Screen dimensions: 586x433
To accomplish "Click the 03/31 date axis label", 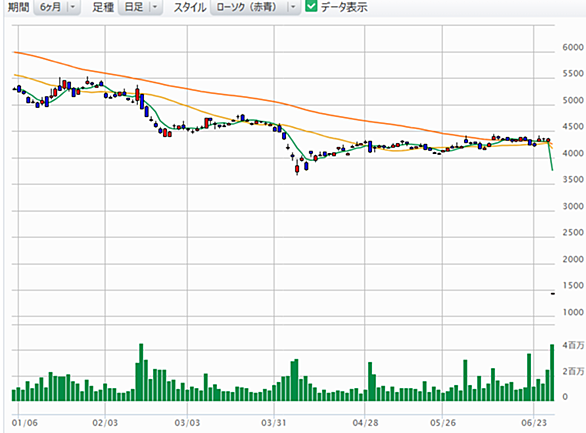I will [274, 423].
